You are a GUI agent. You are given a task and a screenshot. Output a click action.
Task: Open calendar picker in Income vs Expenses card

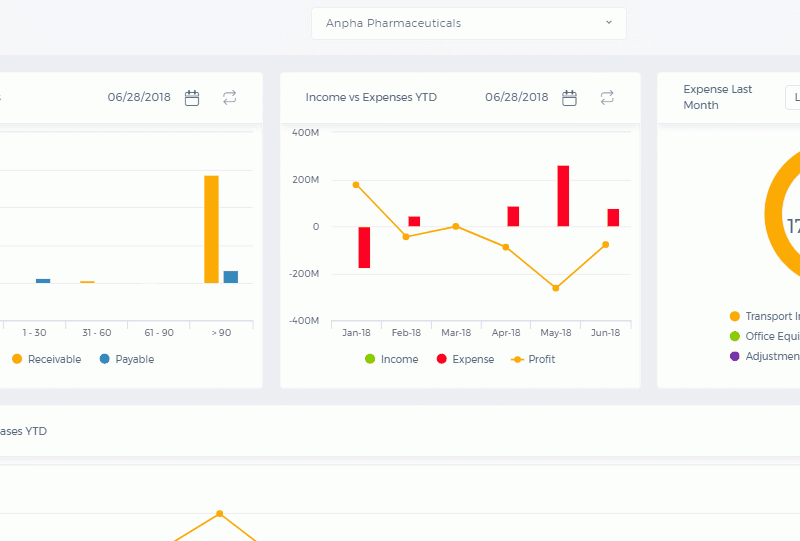coord(569,97)
